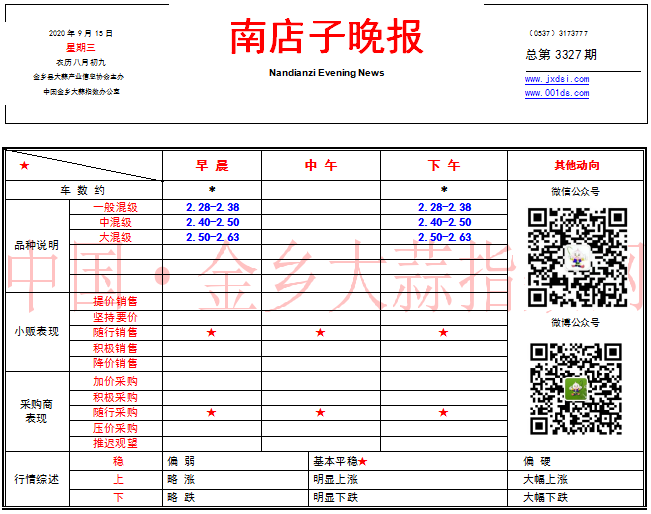Click the 推迟观望 row label
651x514 pixels.
pos(115,443)
